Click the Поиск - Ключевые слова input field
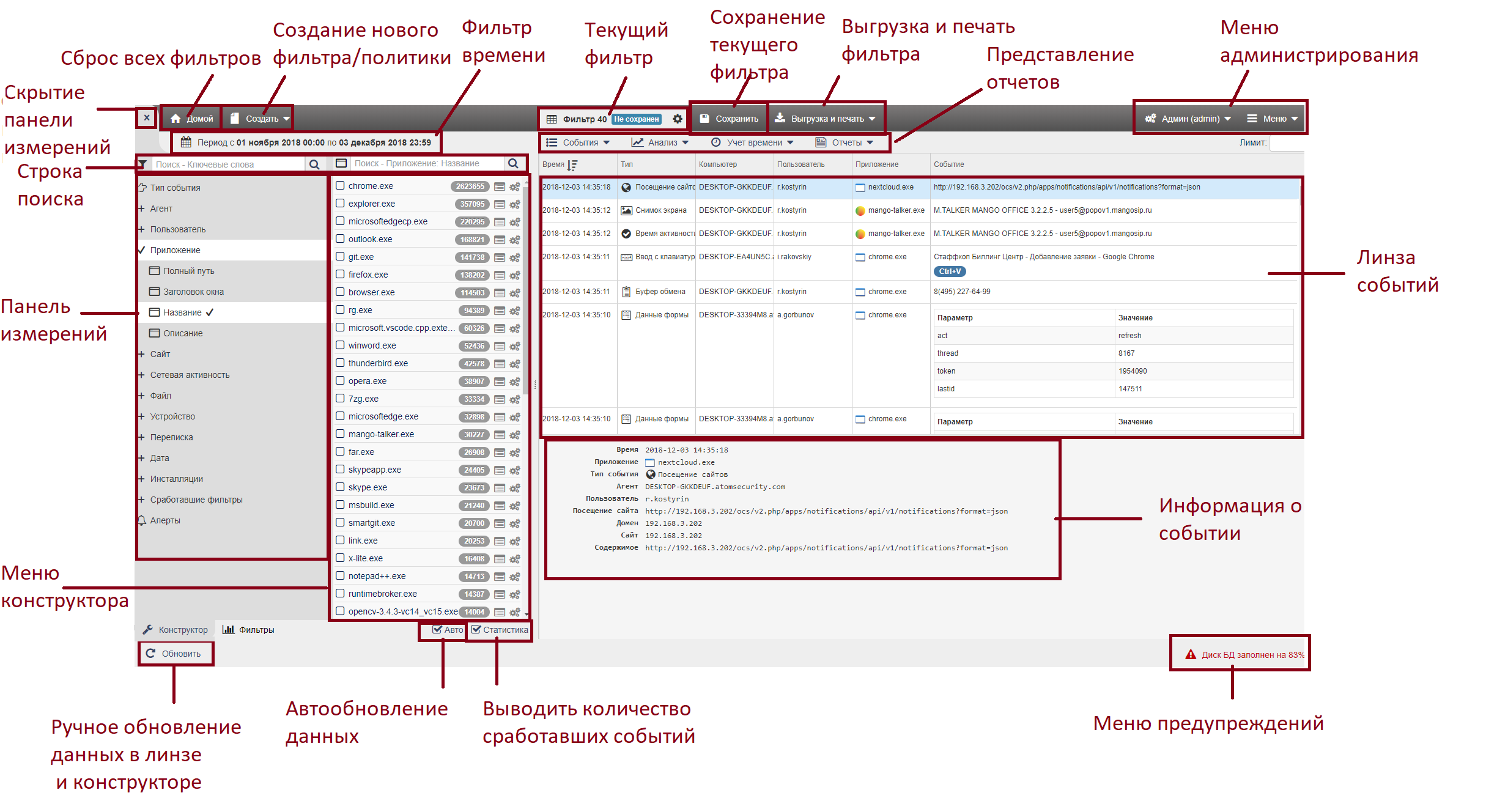The image size is (1497, 812). pyautogui.click(x=227, y=164)
